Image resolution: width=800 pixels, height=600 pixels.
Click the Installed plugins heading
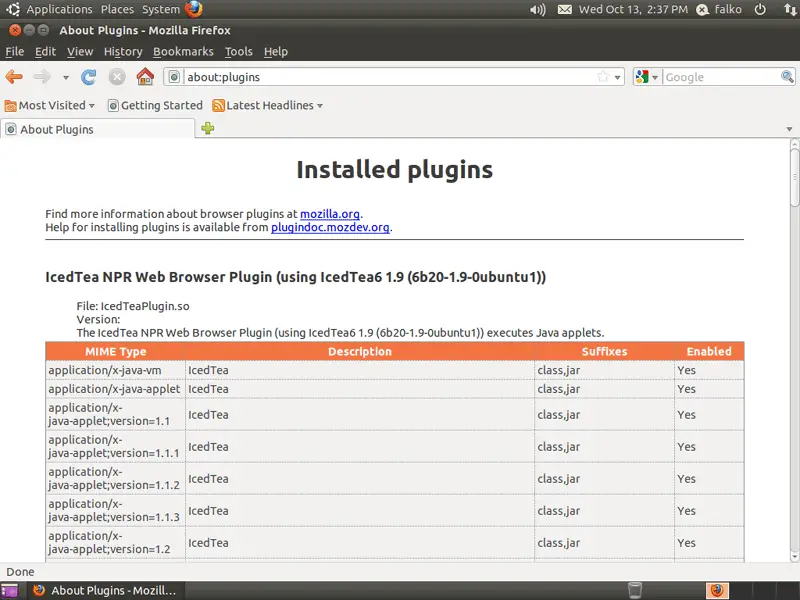[394, 170]
